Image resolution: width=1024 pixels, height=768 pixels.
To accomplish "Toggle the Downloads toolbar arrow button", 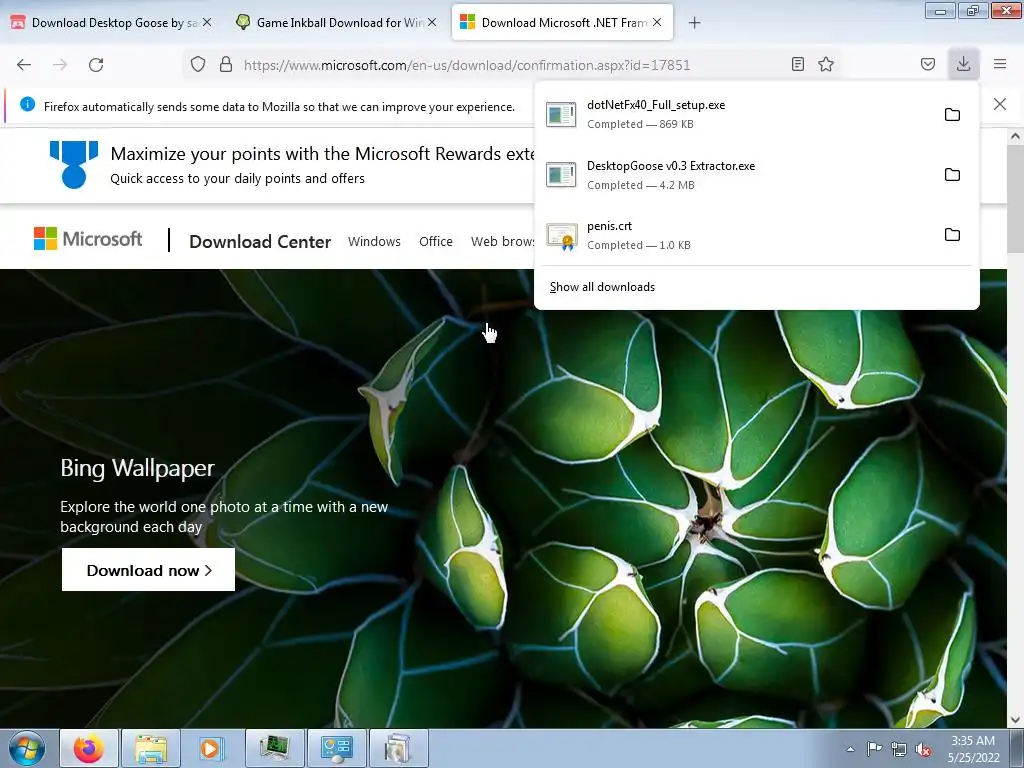I will [x=963, y=64].
